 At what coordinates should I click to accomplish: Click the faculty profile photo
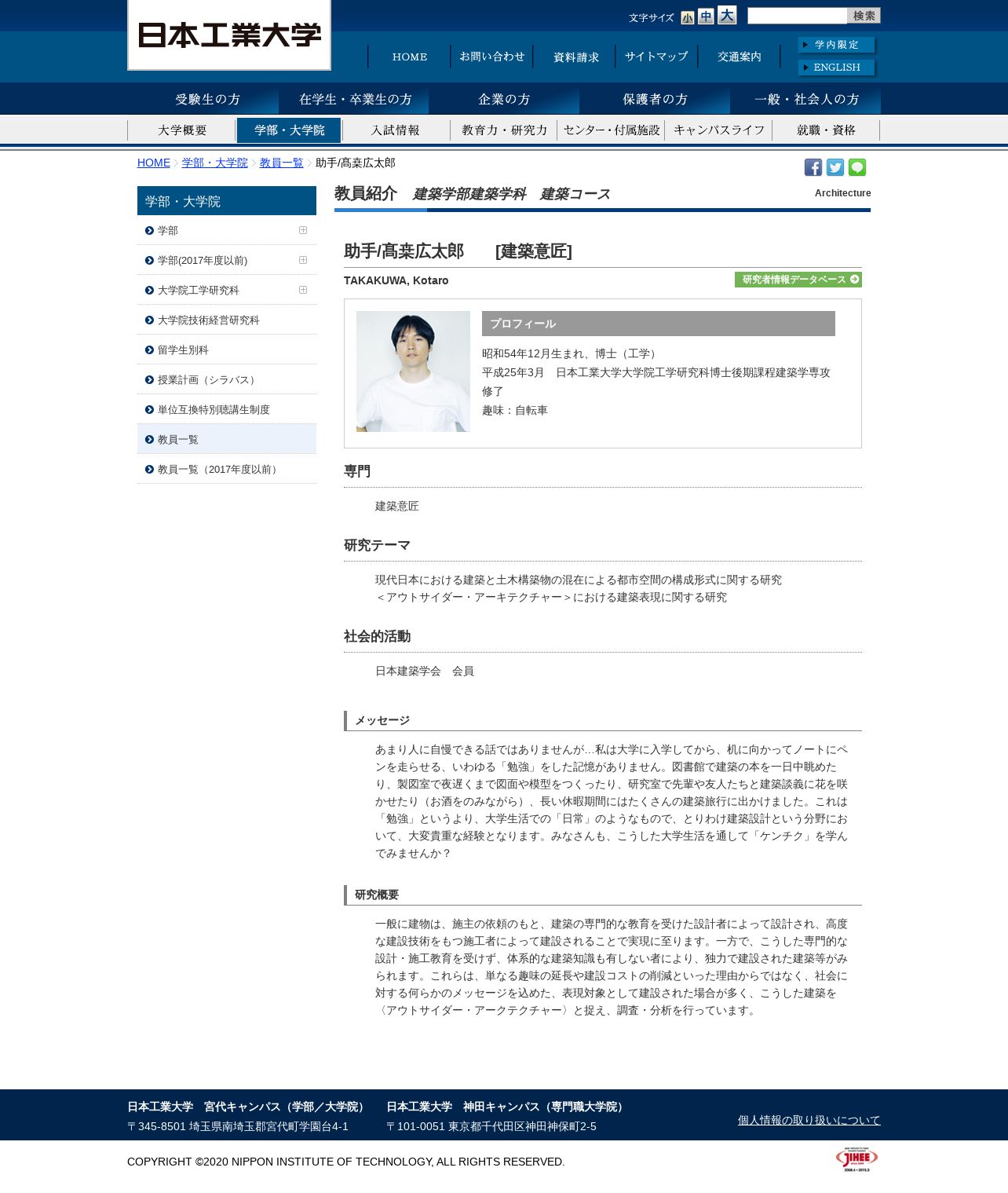[x=413, y=371]
